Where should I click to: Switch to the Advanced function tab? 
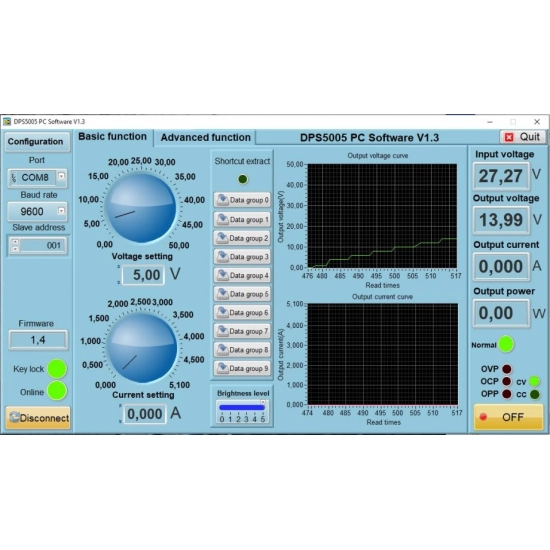click(206, 137)
